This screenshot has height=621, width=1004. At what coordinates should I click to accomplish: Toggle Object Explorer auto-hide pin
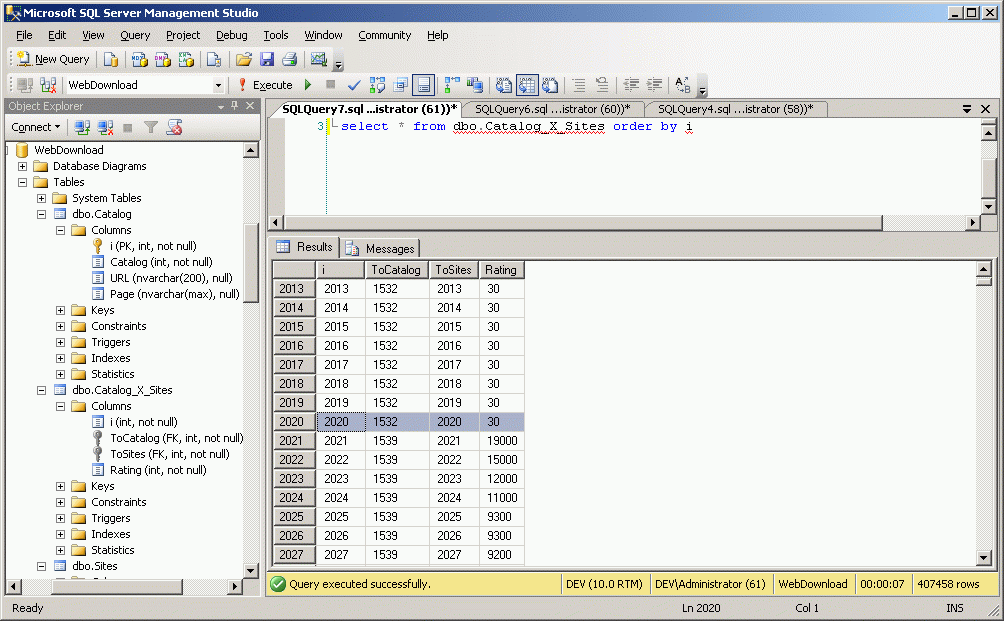235,106
